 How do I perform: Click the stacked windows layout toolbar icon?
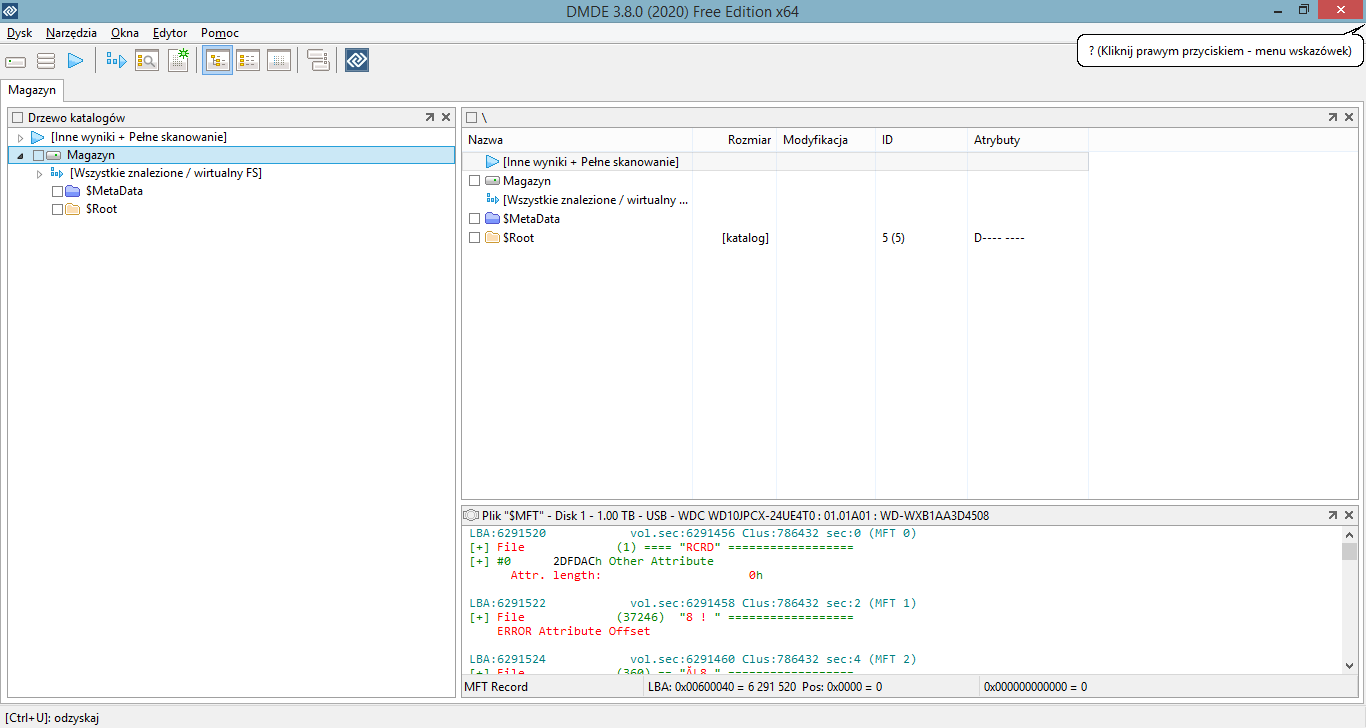point(318,61)
